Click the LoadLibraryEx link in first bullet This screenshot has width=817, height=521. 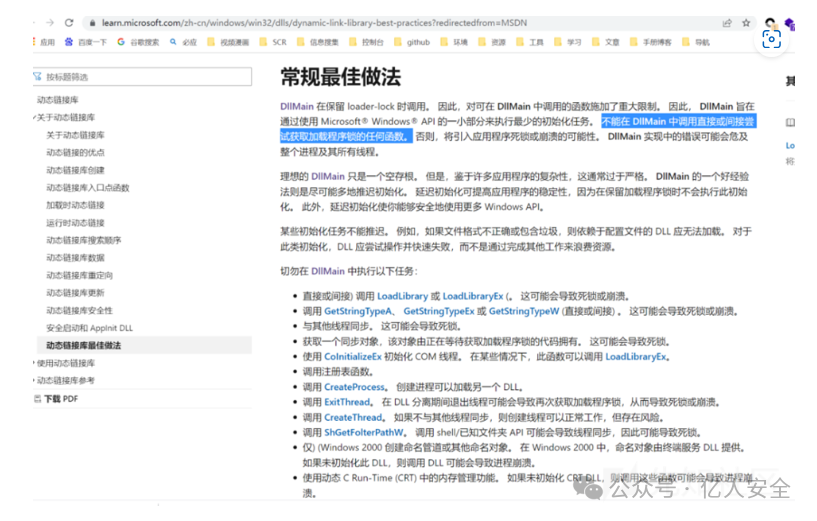coord(473,296)
